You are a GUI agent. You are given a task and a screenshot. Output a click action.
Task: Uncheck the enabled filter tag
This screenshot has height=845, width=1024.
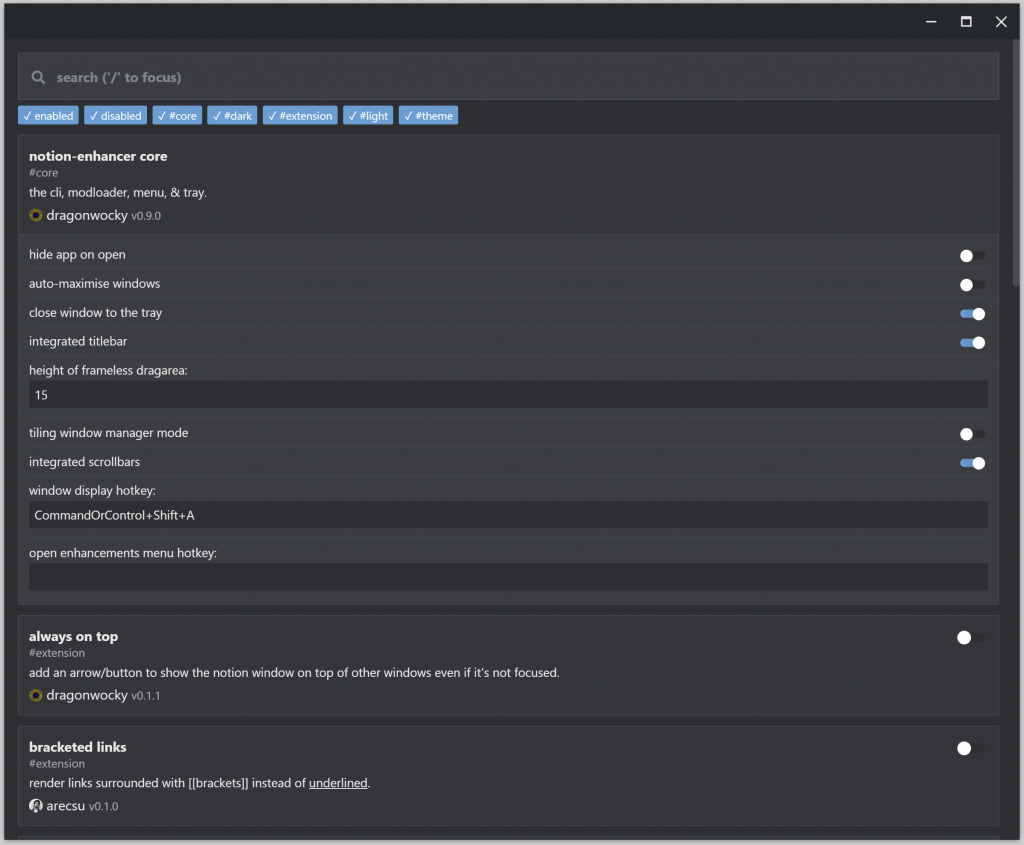point(48,116)
